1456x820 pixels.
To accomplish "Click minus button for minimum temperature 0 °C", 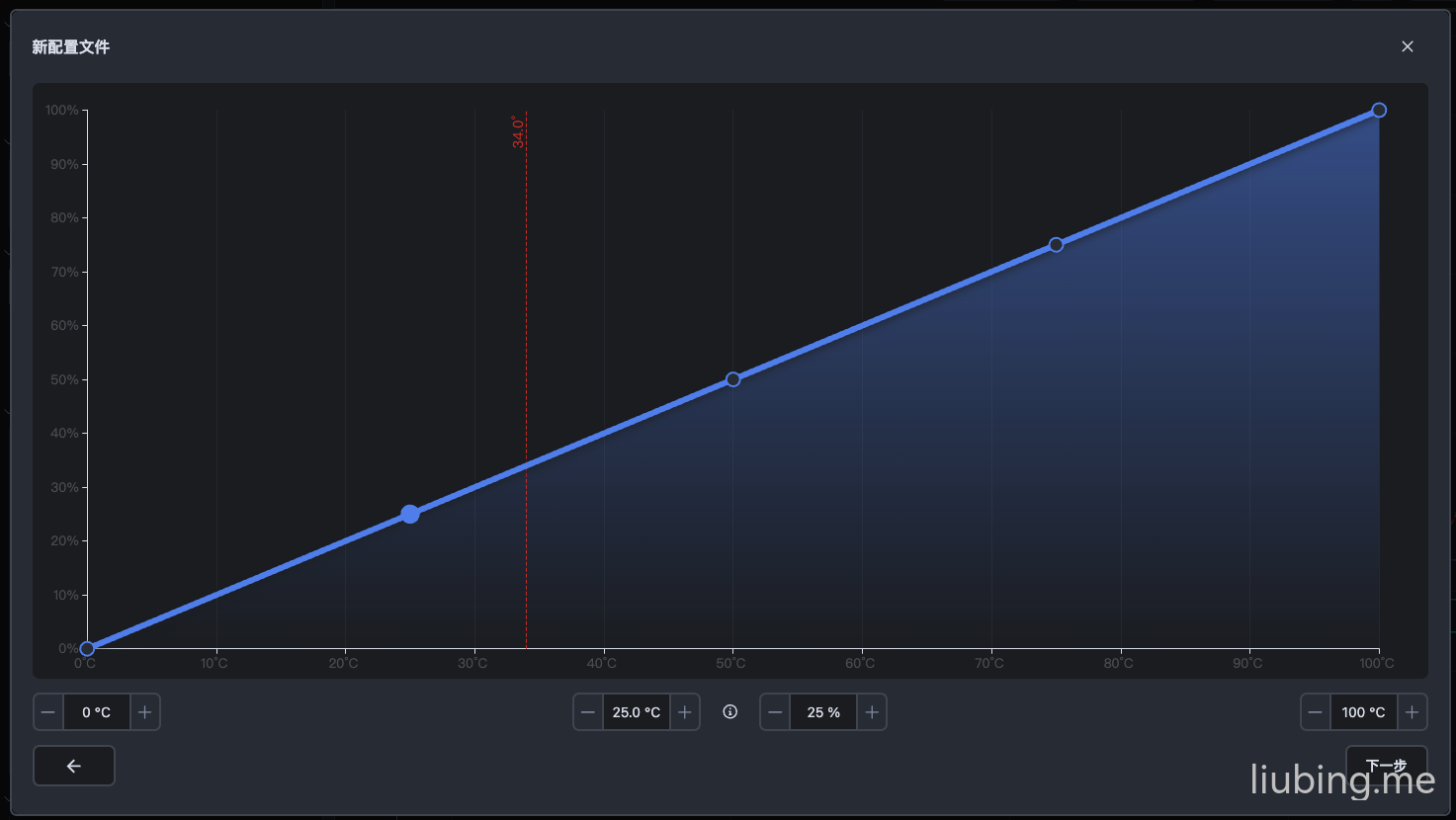I will (48, 712).
